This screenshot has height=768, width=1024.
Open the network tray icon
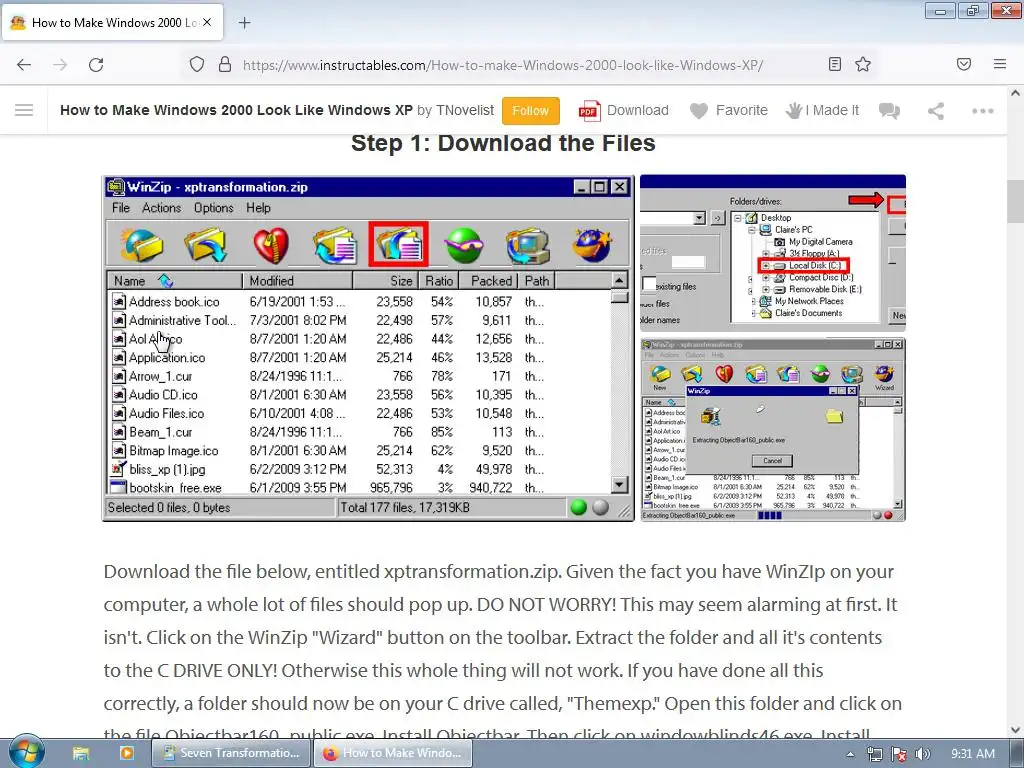[x=874, y=754]
